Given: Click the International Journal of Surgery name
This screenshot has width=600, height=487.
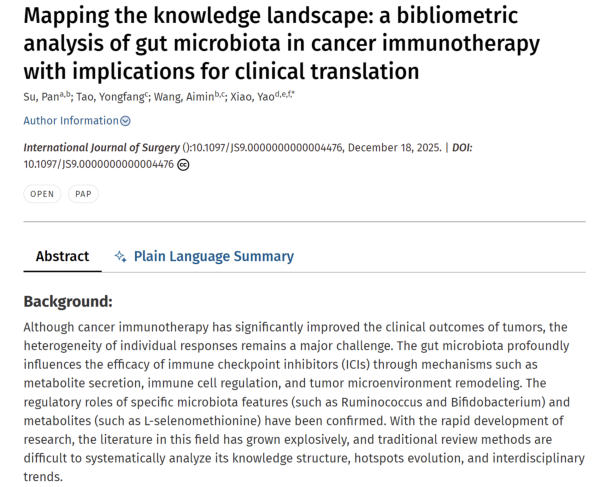Looking at the screenshot, I should 102,148.
